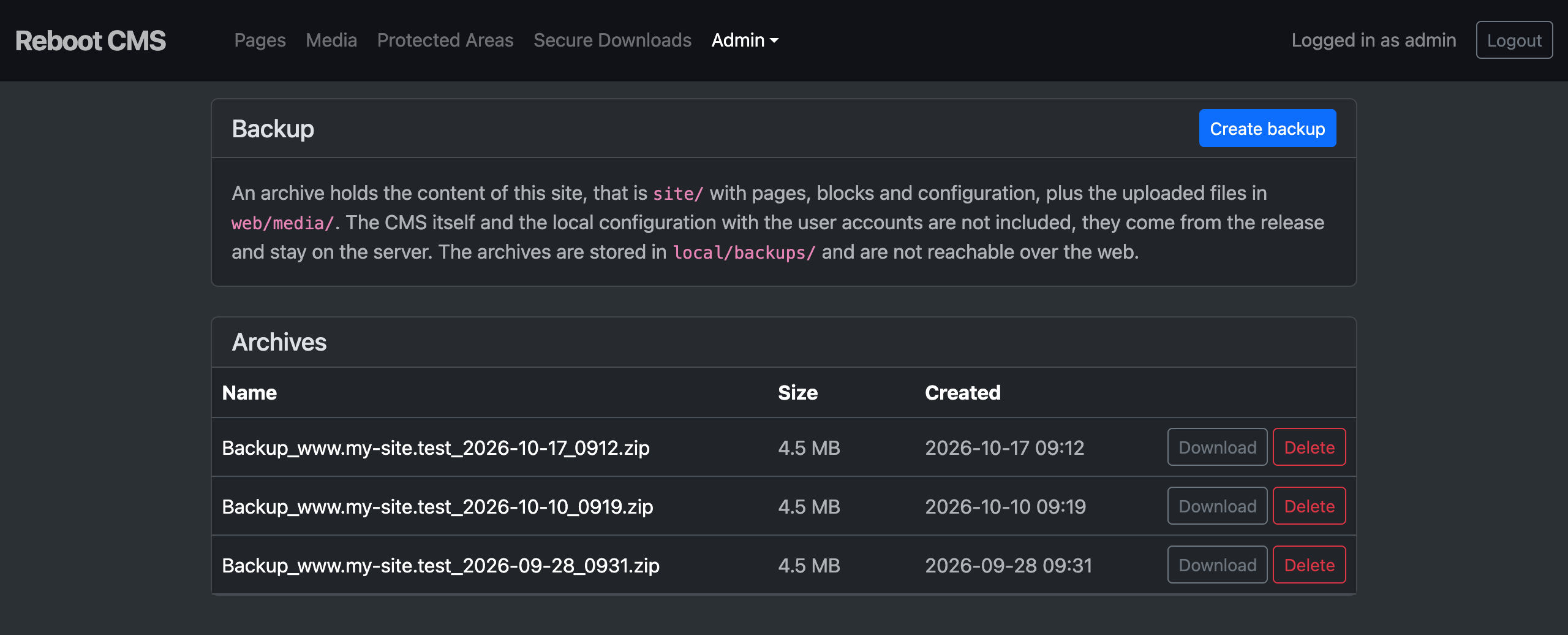Screen dimensions: 1568x635
Task: Click the created date 2026-10-17 09:12
Action: (1005, 448)
